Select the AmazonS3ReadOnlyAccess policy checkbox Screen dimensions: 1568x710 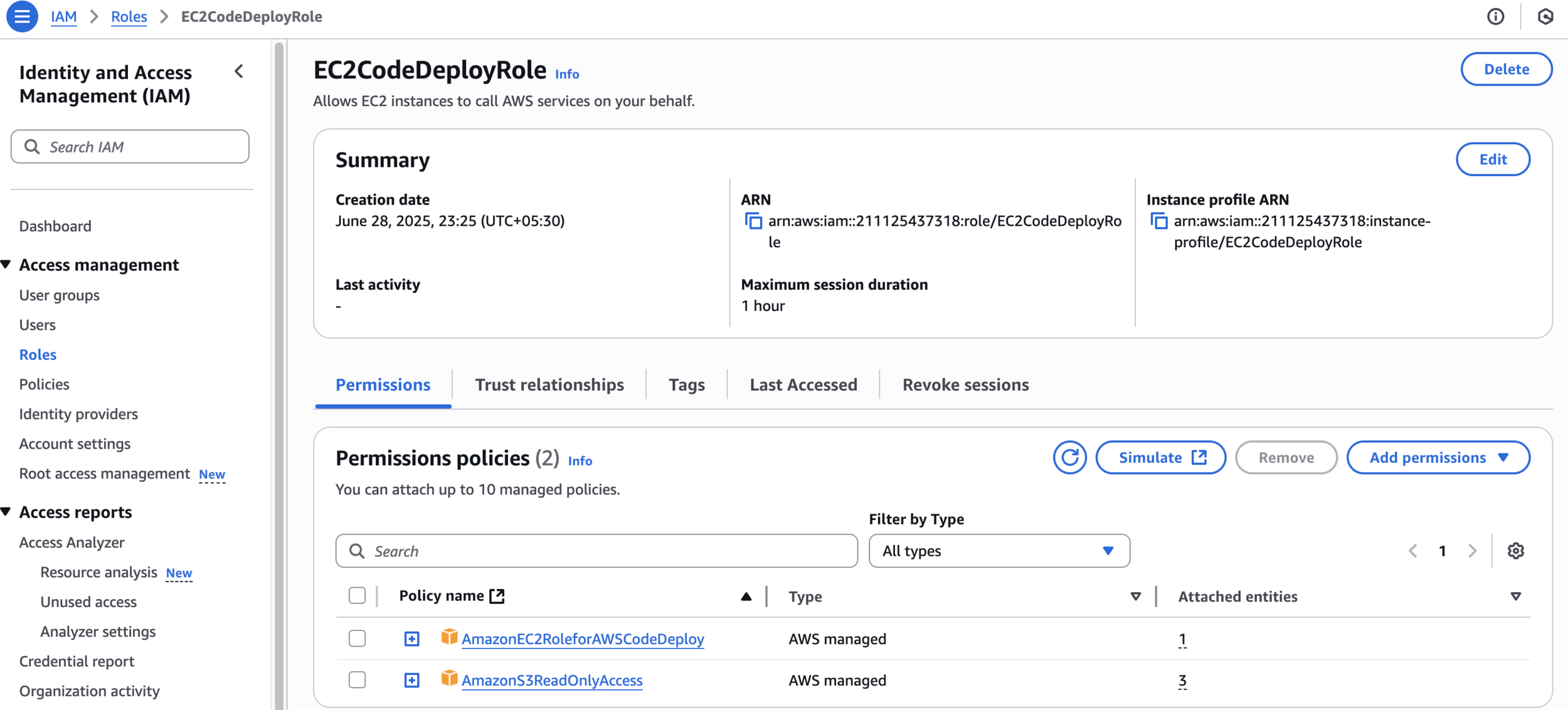tap(357, 680)
